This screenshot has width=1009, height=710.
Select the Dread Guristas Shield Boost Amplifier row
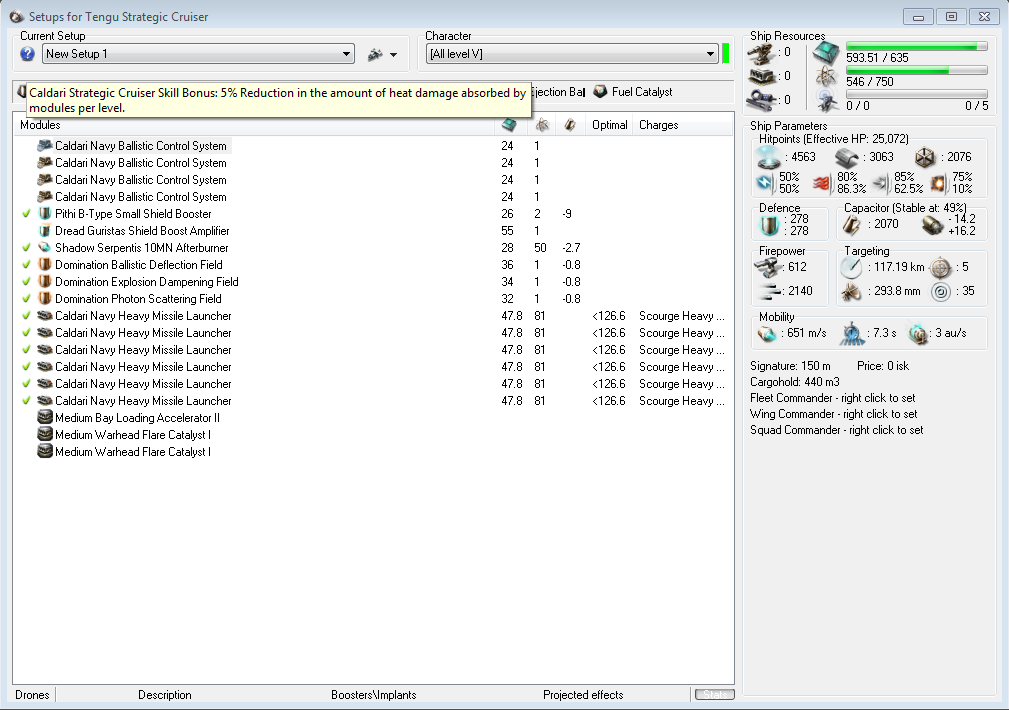coord(373,230)
